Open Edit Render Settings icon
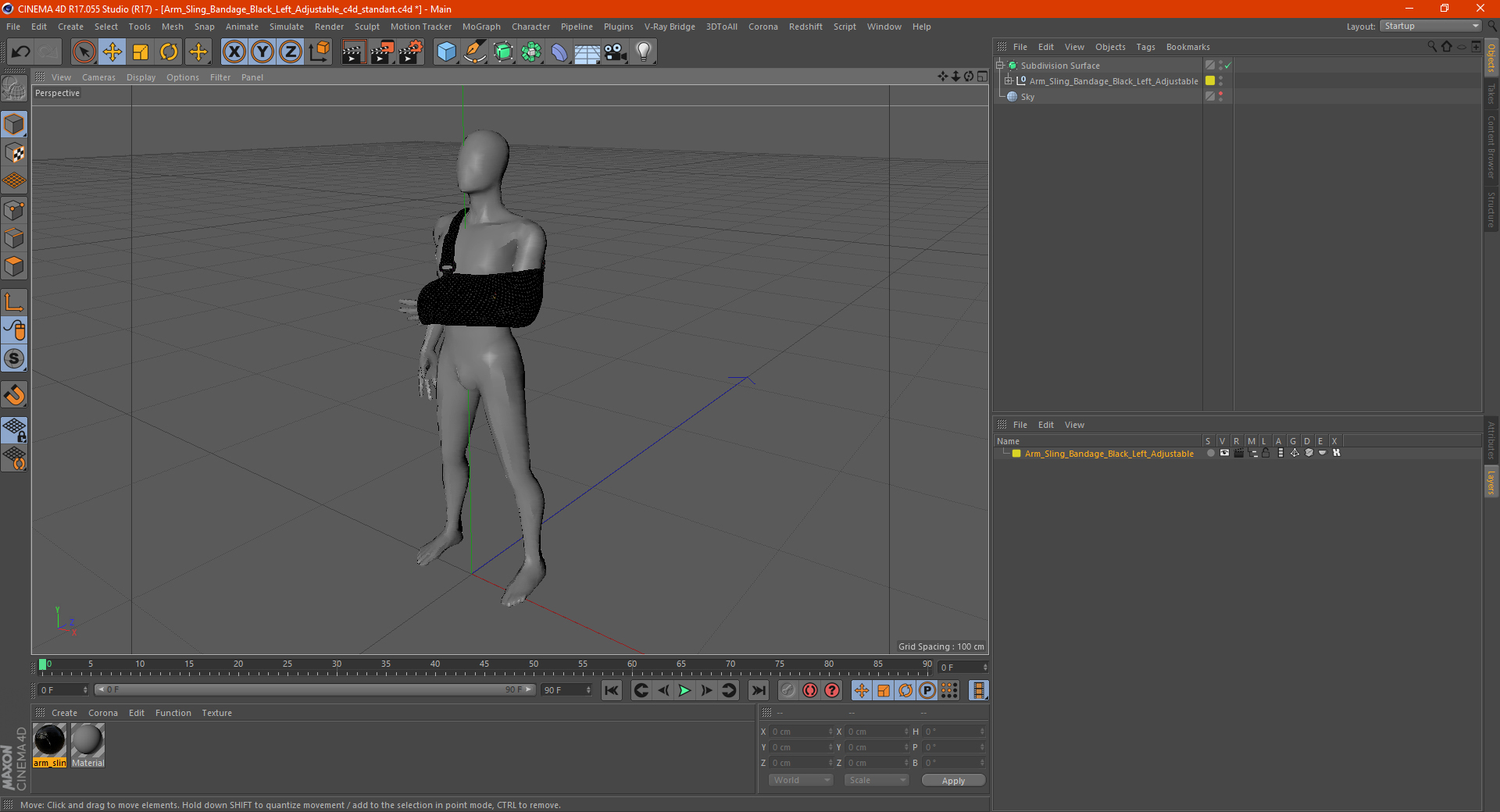This screenshot has width=1500, height=812. [x=411, y=52]
